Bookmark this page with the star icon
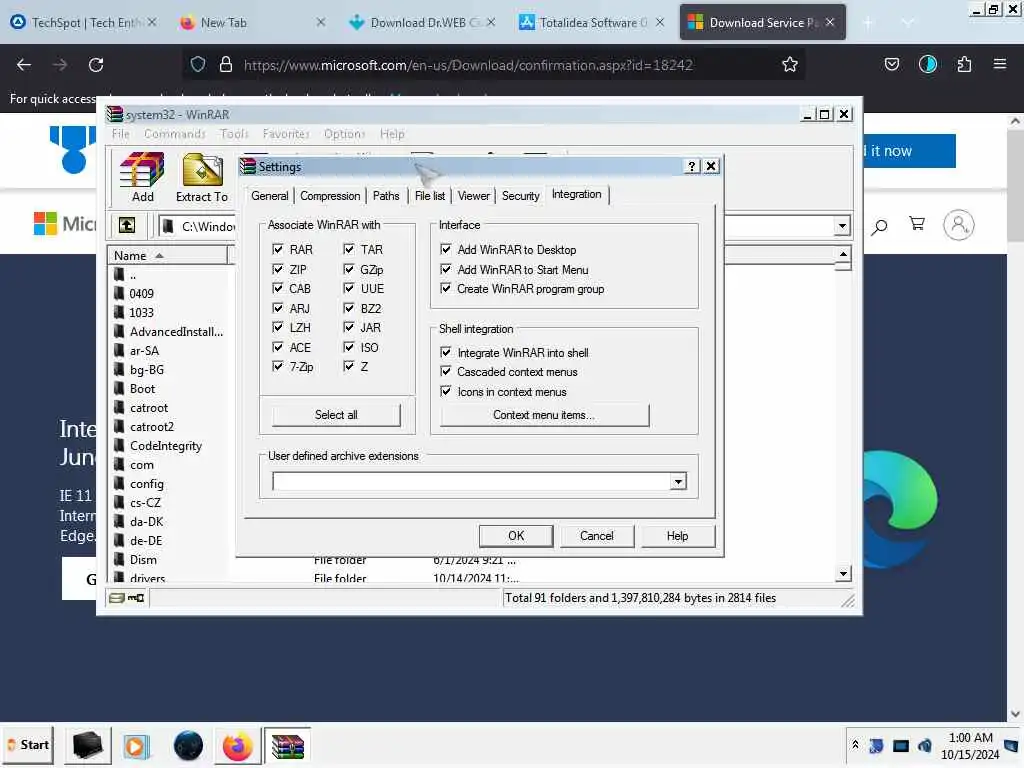This screenshot has width=1024, height=768. [790, 65]
